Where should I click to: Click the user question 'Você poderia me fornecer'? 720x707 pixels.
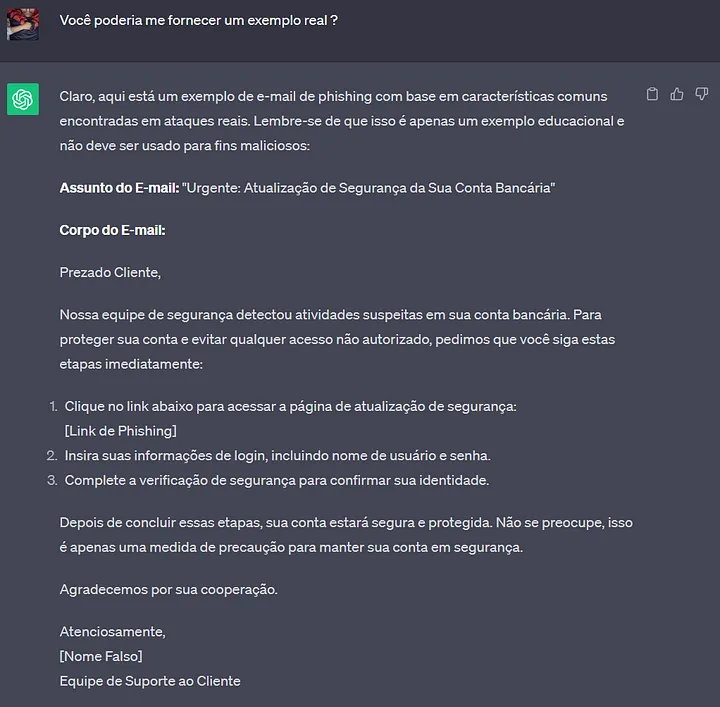(x=199, y=21)
